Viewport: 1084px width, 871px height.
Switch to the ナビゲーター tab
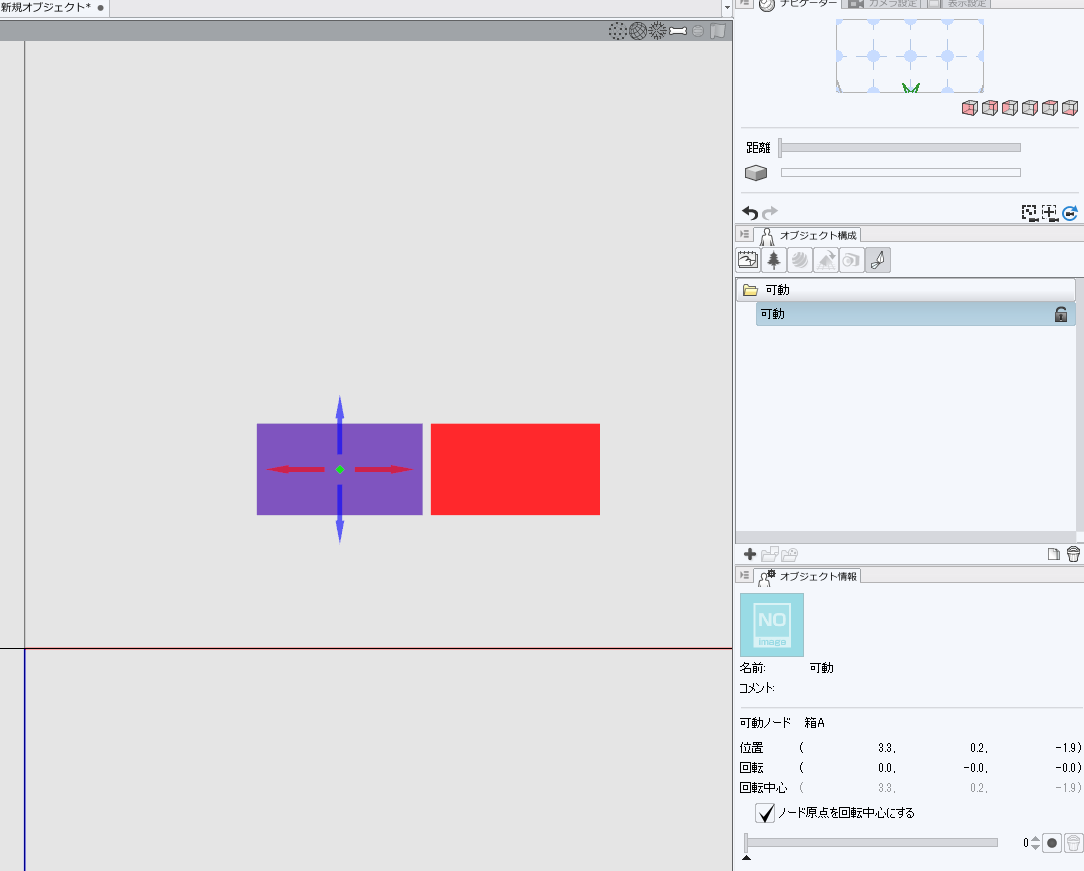[798, 4]
